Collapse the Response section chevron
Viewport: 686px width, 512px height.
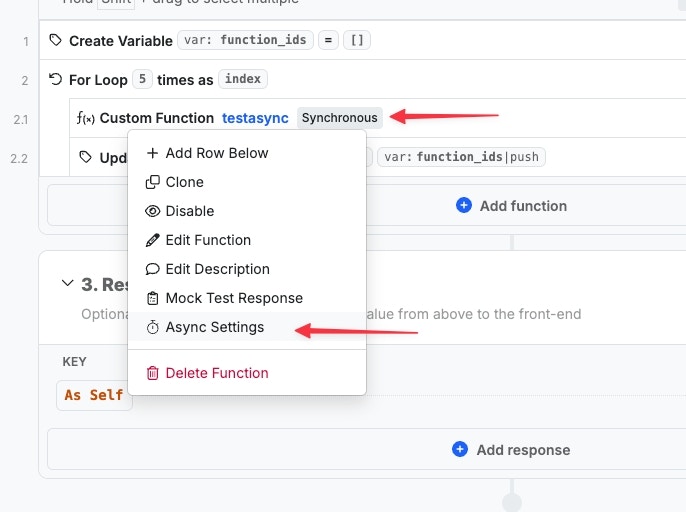[x=68, y=284]
